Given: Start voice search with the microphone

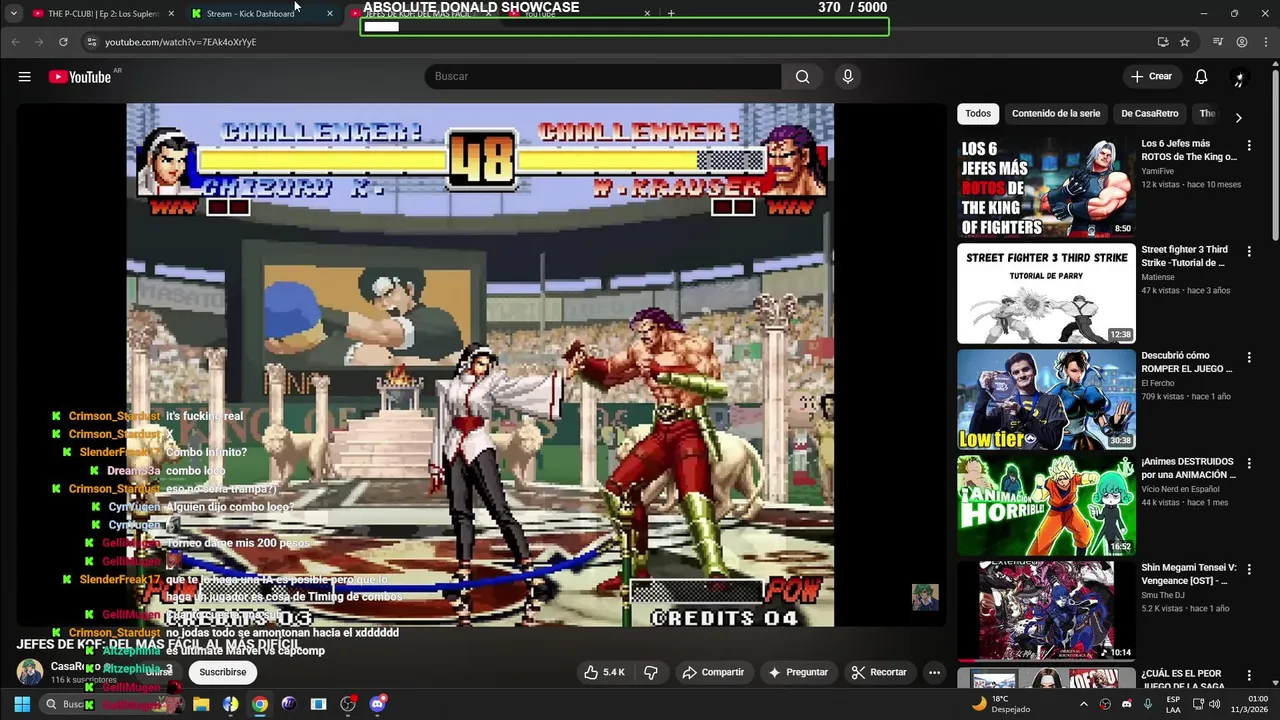Looking at the screenshot, I should point(848,77).
